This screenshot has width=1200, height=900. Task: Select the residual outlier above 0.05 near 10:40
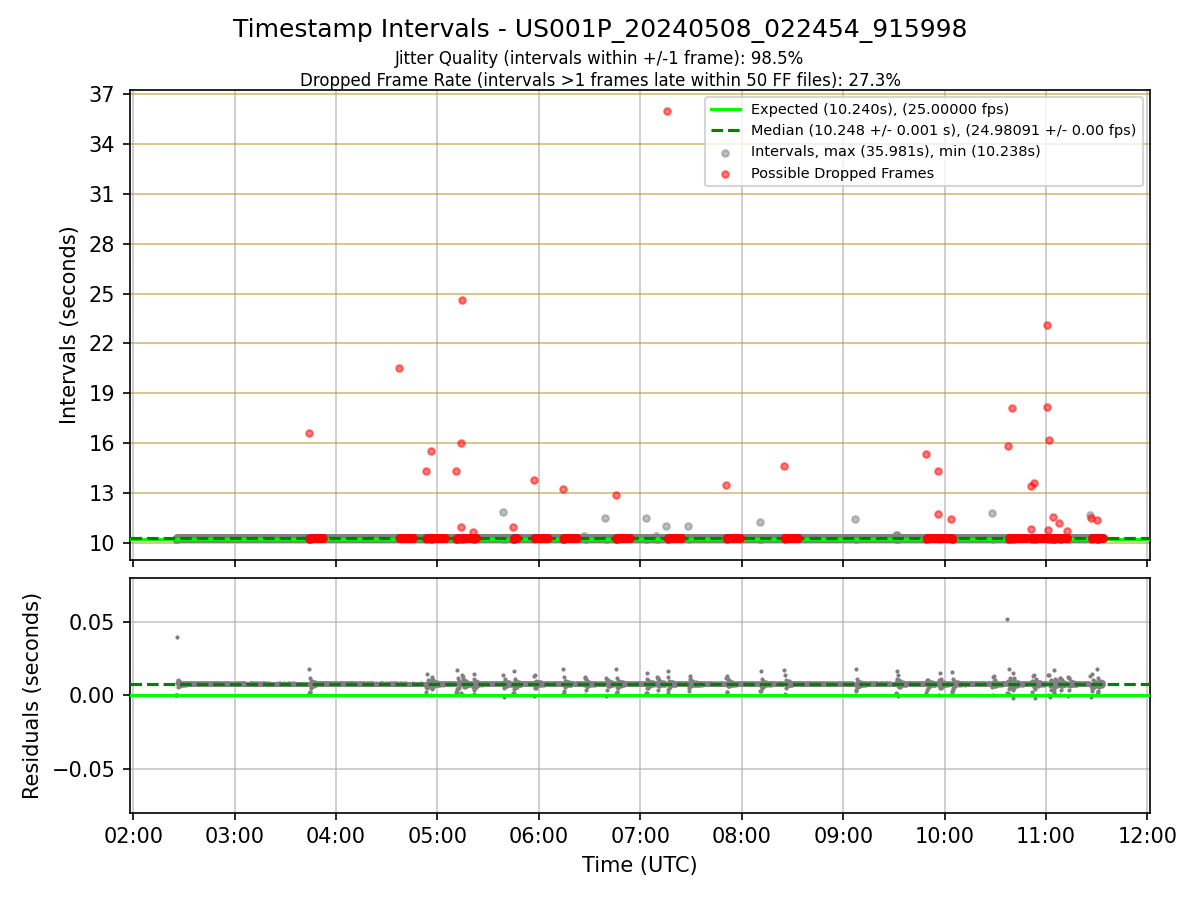click(x=1007, y=619)
